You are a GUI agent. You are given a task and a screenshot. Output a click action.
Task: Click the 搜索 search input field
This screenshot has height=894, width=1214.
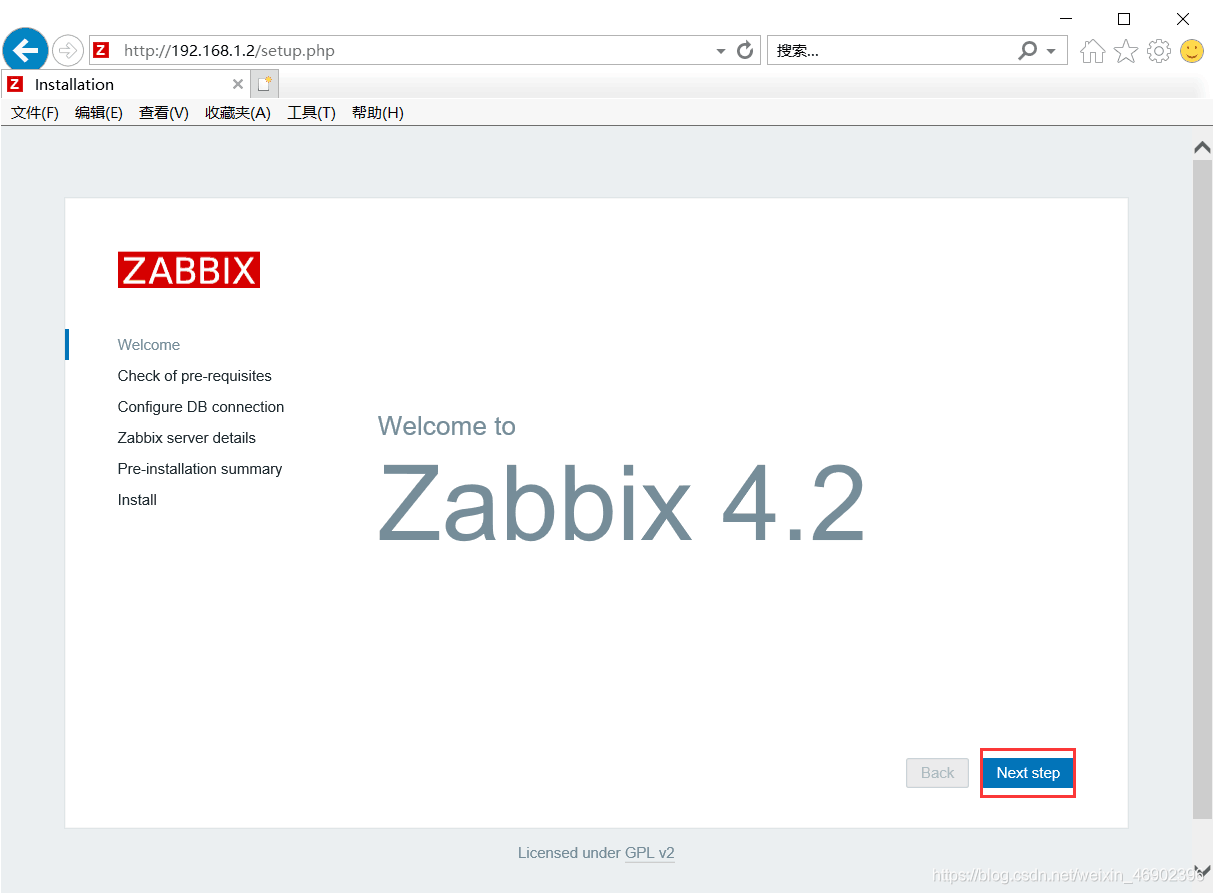(x=890, y=50)
